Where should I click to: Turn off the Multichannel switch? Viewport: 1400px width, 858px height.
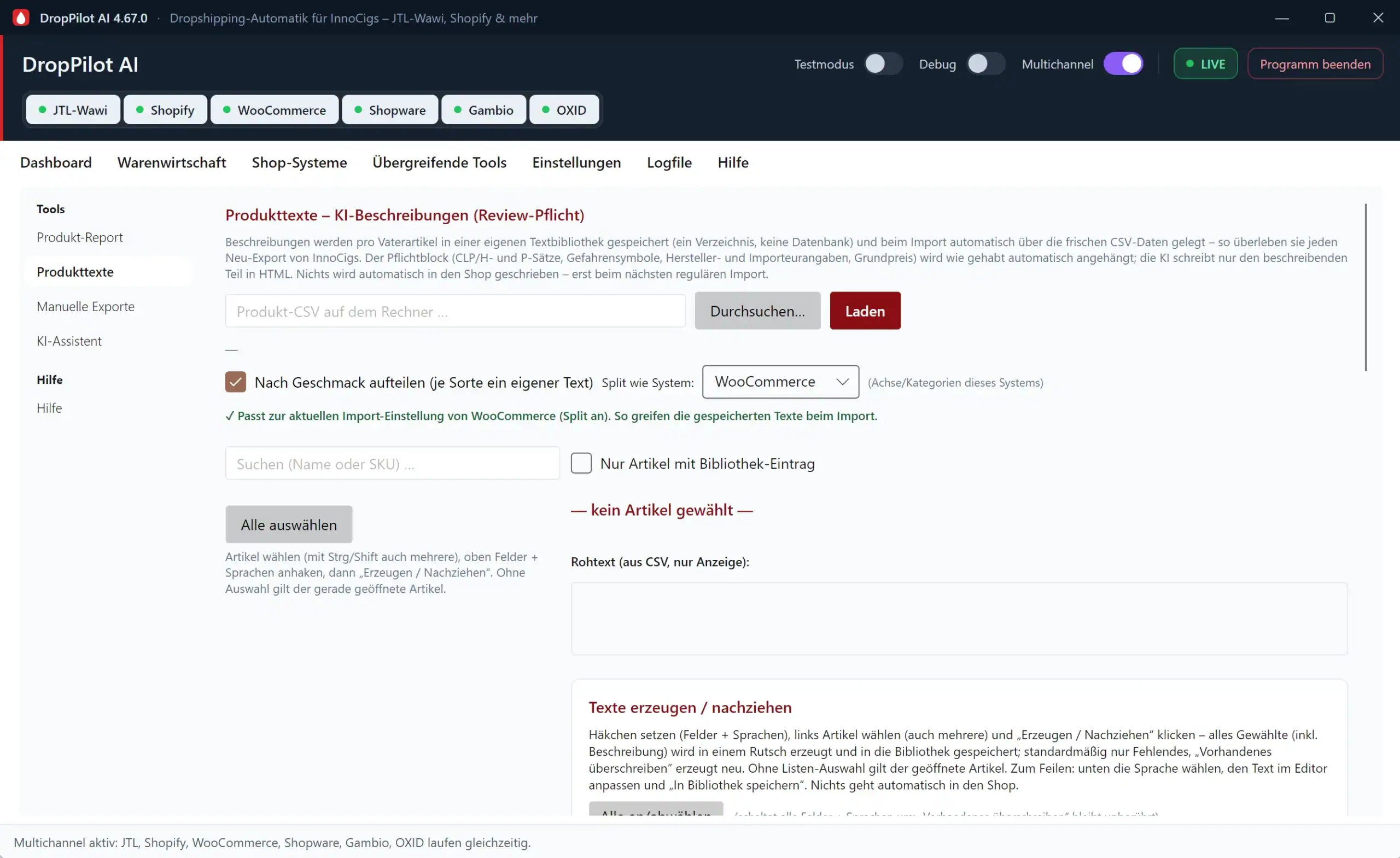click(1123, 63)
